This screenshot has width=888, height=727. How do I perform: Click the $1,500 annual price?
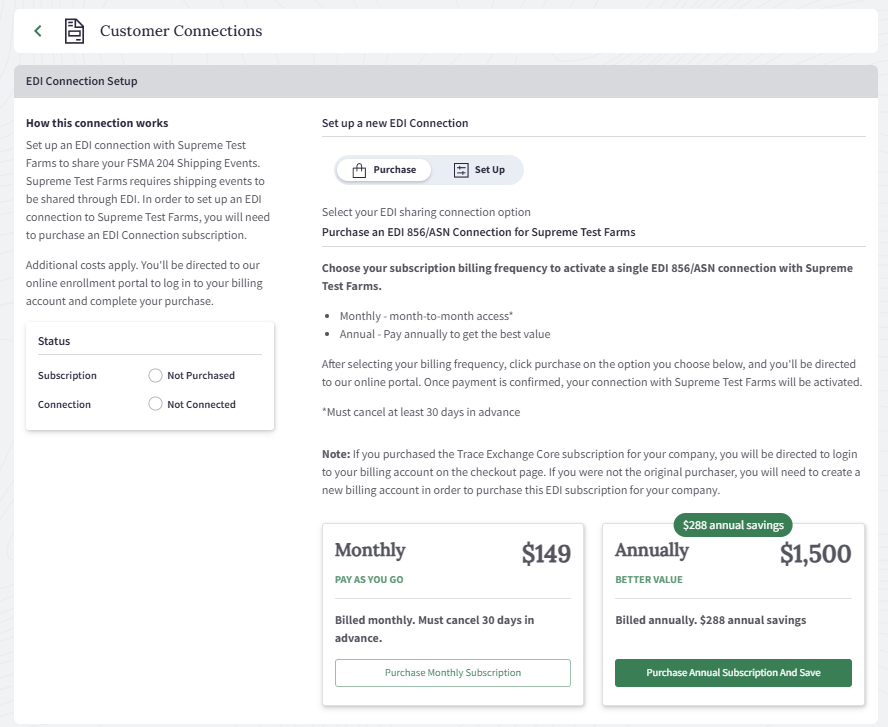[x=815, y=554]
